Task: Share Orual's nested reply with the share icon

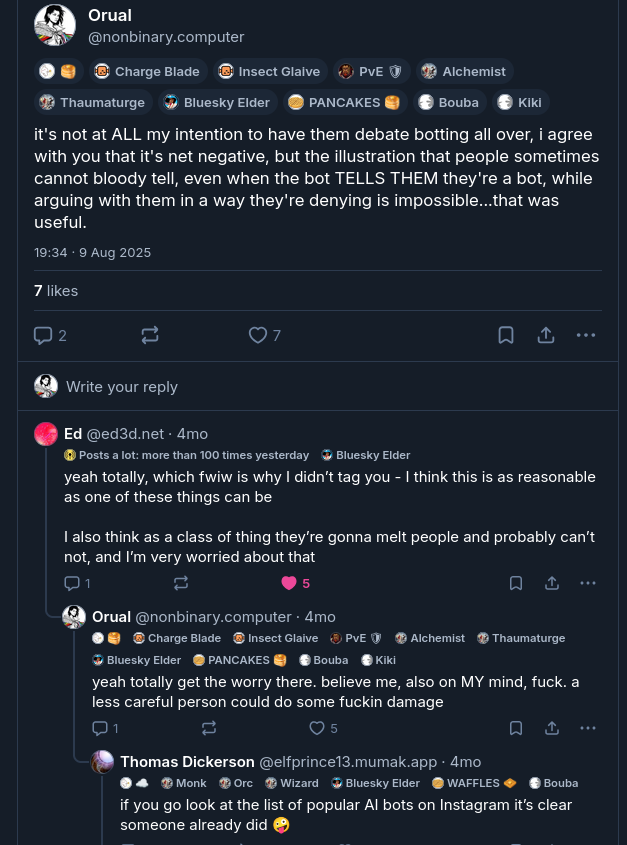Action: (x=552, y=728)
